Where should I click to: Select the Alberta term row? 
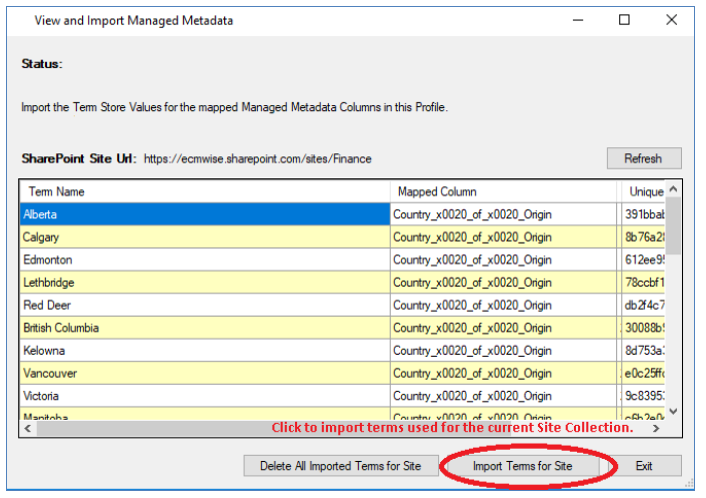pos(204,214)
